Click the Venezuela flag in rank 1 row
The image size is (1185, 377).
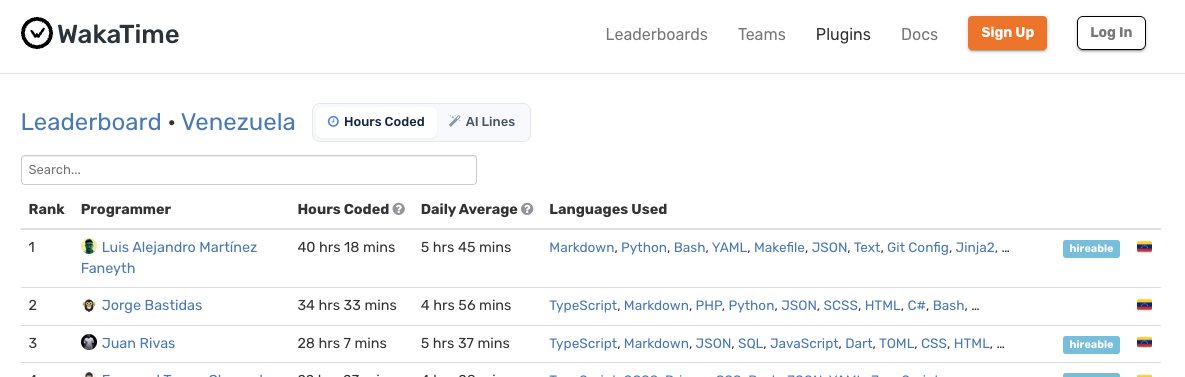coord(1144,247)
